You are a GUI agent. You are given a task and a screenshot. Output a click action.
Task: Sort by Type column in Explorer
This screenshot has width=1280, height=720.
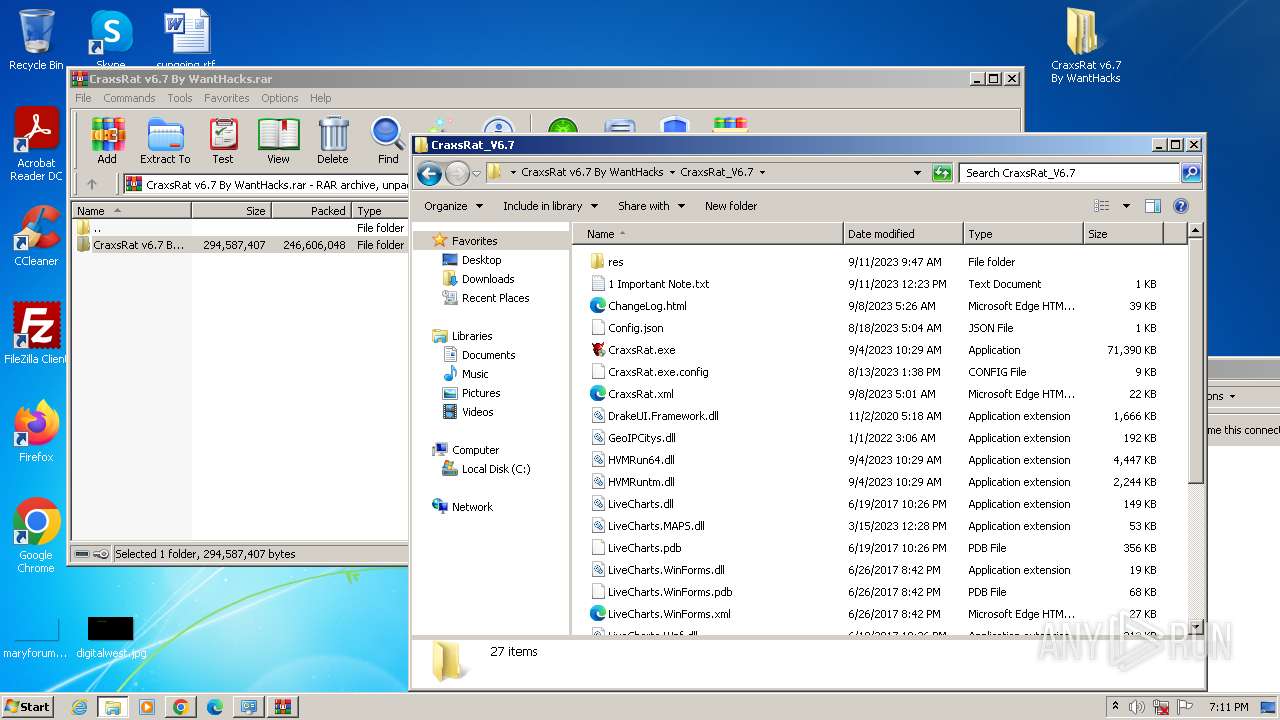1023,234
